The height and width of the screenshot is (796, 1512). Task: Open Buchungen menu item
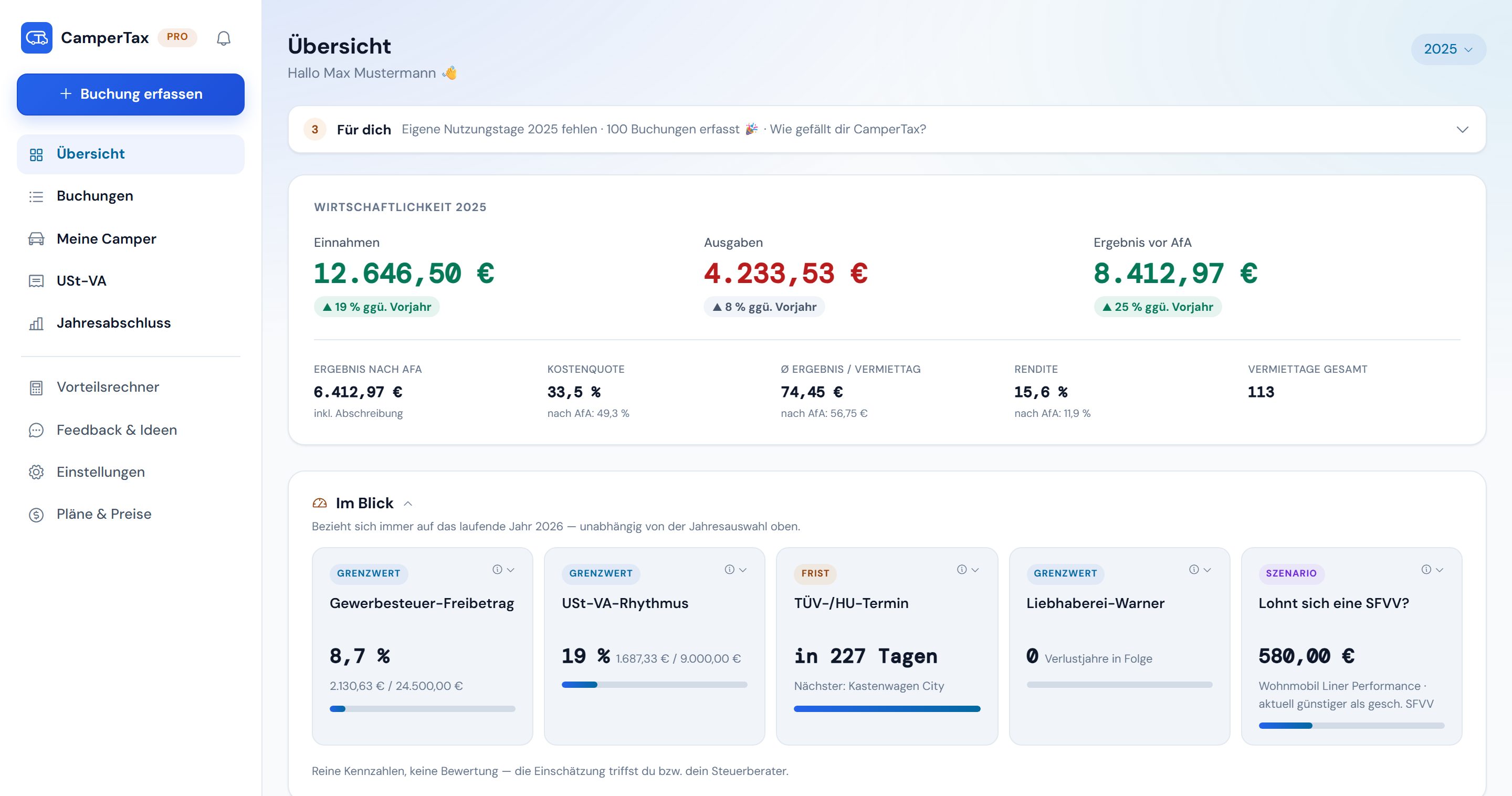pyautogui.click(x=130, y=196)
